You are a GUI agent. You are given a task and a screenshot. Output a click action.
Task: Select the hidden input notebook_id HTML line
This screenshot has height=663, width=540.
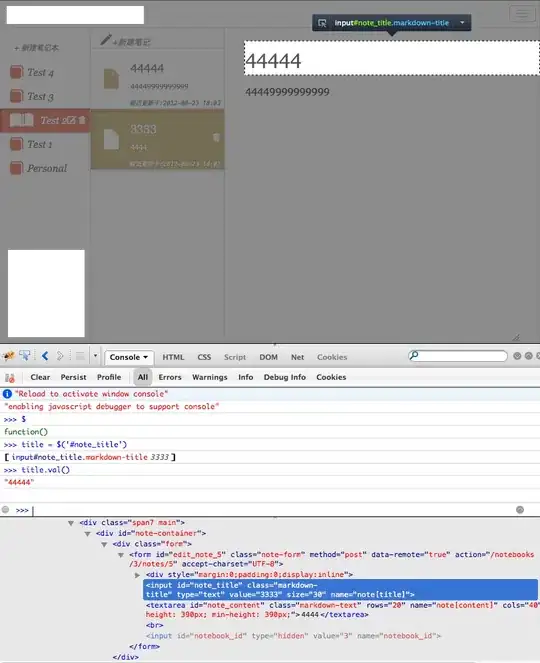293,636
